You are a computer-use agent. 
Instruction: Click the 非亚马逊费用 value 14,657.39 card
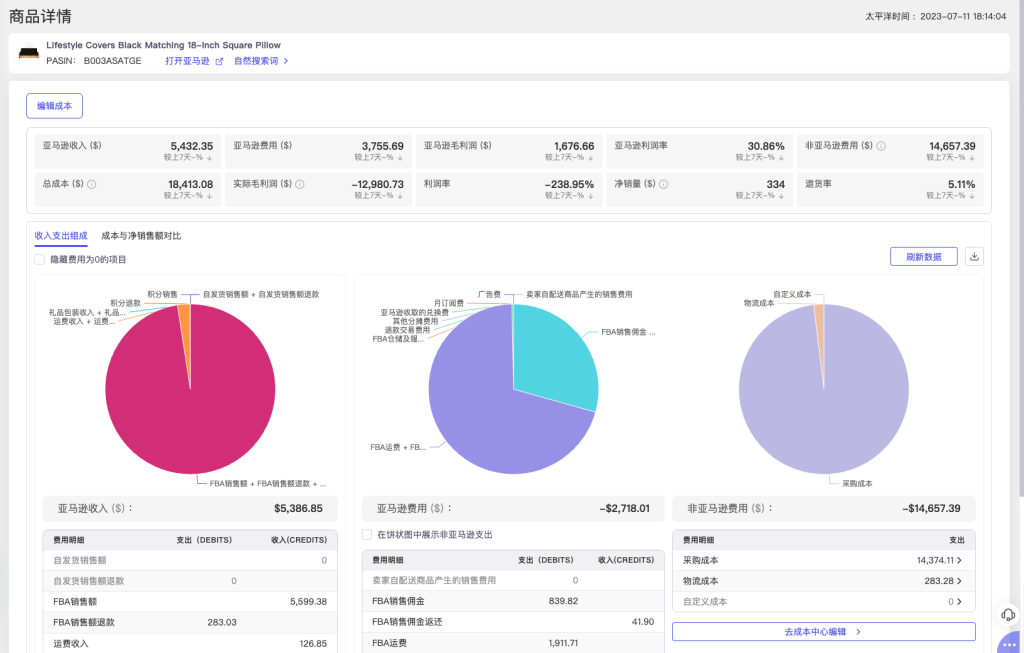(x=891, y=151)
